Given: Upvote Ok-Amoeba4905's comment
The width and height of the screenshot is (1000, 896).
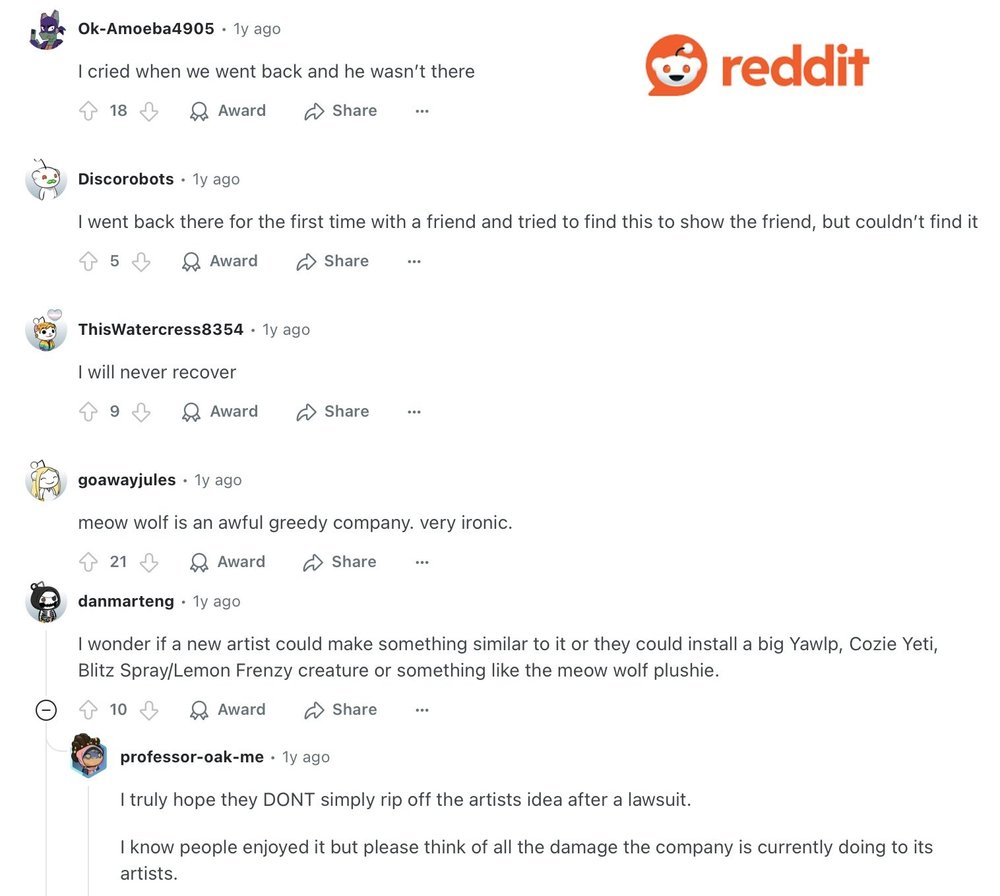Looking at the screenshot, I should [x=88, y=111].
